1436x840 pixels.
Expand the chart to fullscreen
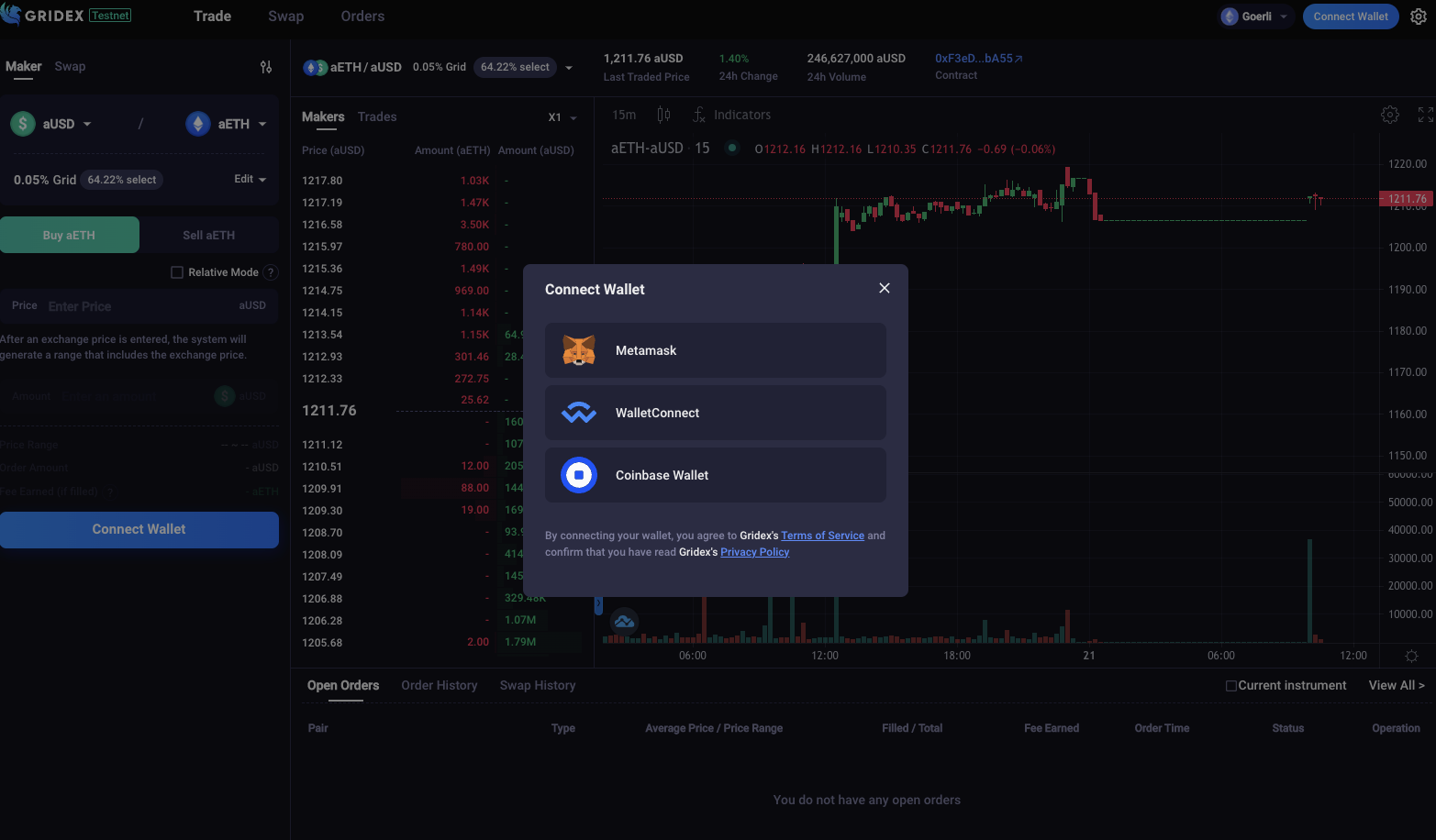[x=1425, y=115]
